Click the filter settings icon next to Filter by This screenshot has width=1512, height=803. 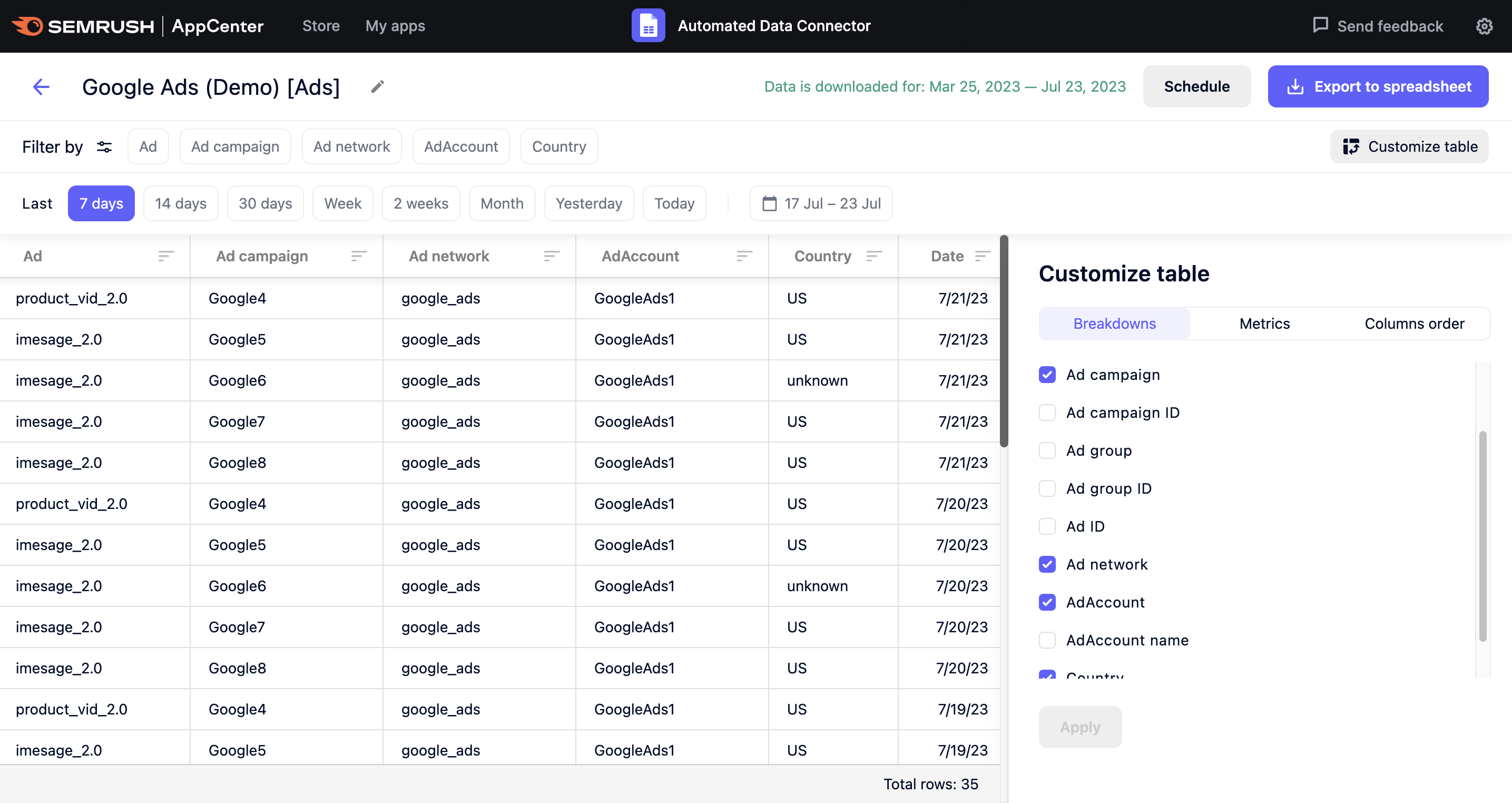click(x=103, y=146)
